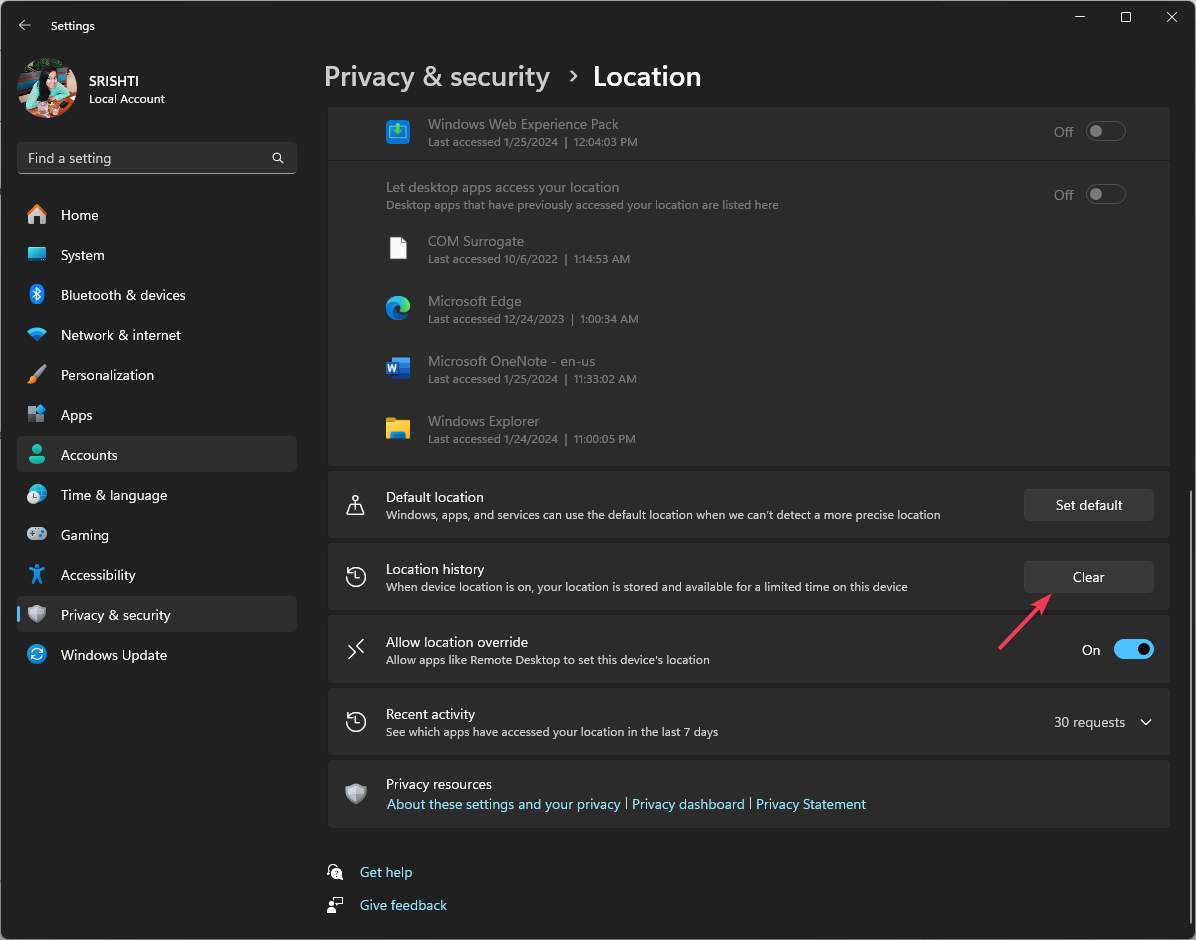Screen dimensions: 1196x940
Task: Click the search magnifier icon
Action: click(x=278, y=158)
